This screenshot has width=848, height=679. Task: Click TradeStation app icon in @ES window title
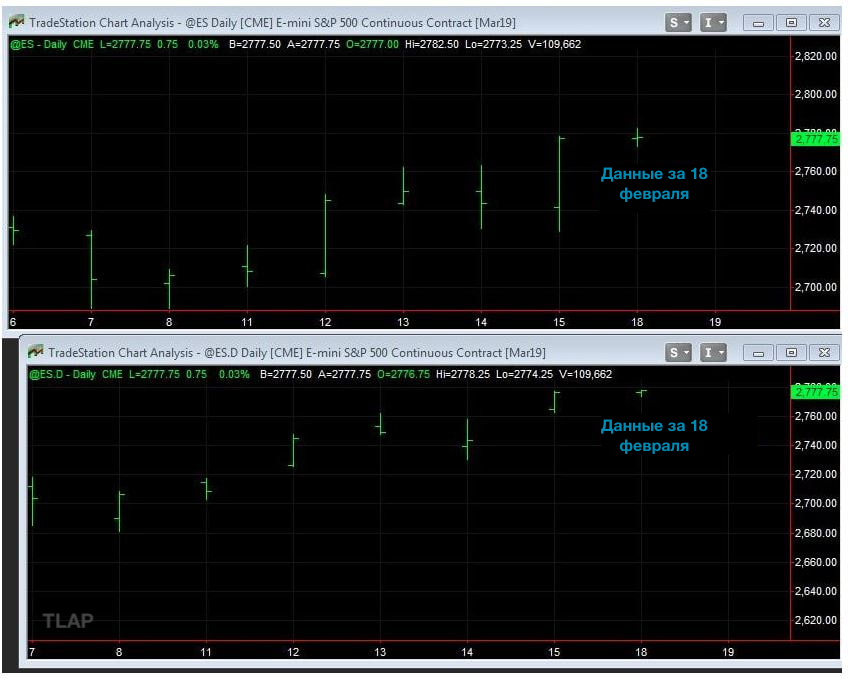[16, 22]
